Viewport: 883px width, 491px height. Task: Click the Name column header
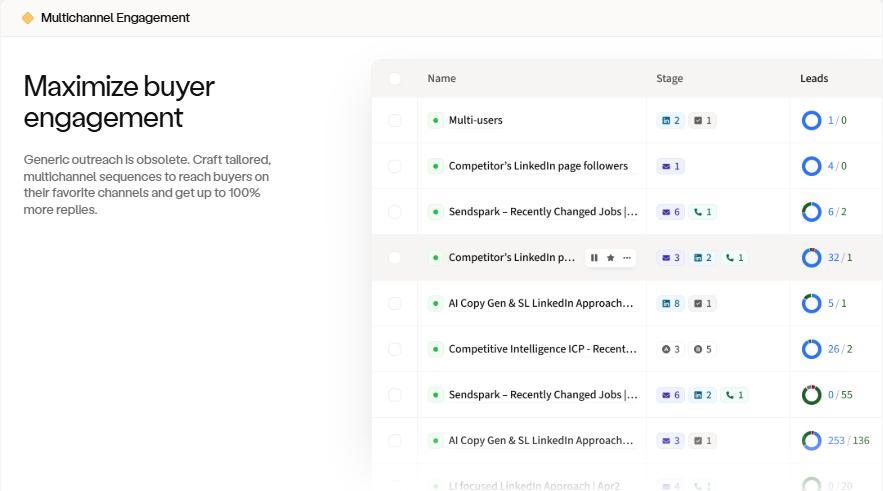click(441, 79)
